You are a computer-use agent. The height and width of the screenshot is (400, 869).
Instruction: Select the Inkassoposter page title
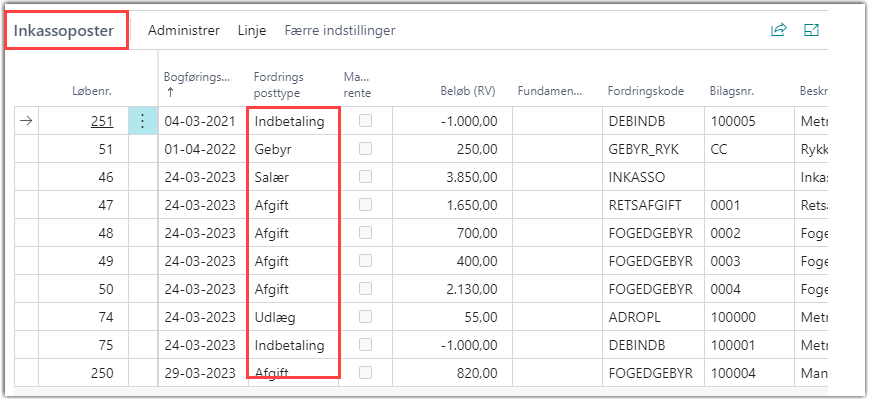tap(70, 30)
